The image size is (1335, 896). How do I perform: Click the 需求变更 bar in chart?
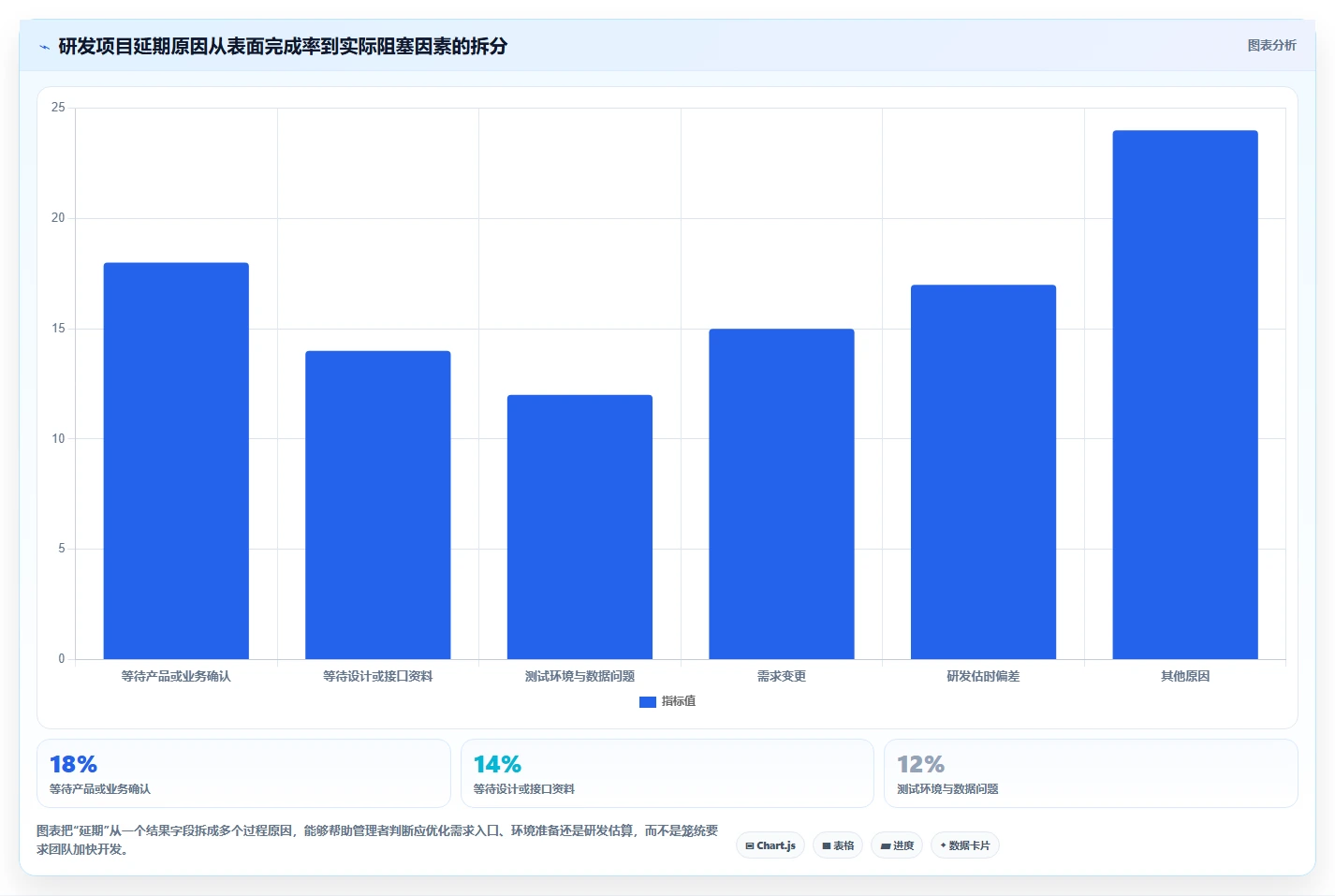coord(782,493)
